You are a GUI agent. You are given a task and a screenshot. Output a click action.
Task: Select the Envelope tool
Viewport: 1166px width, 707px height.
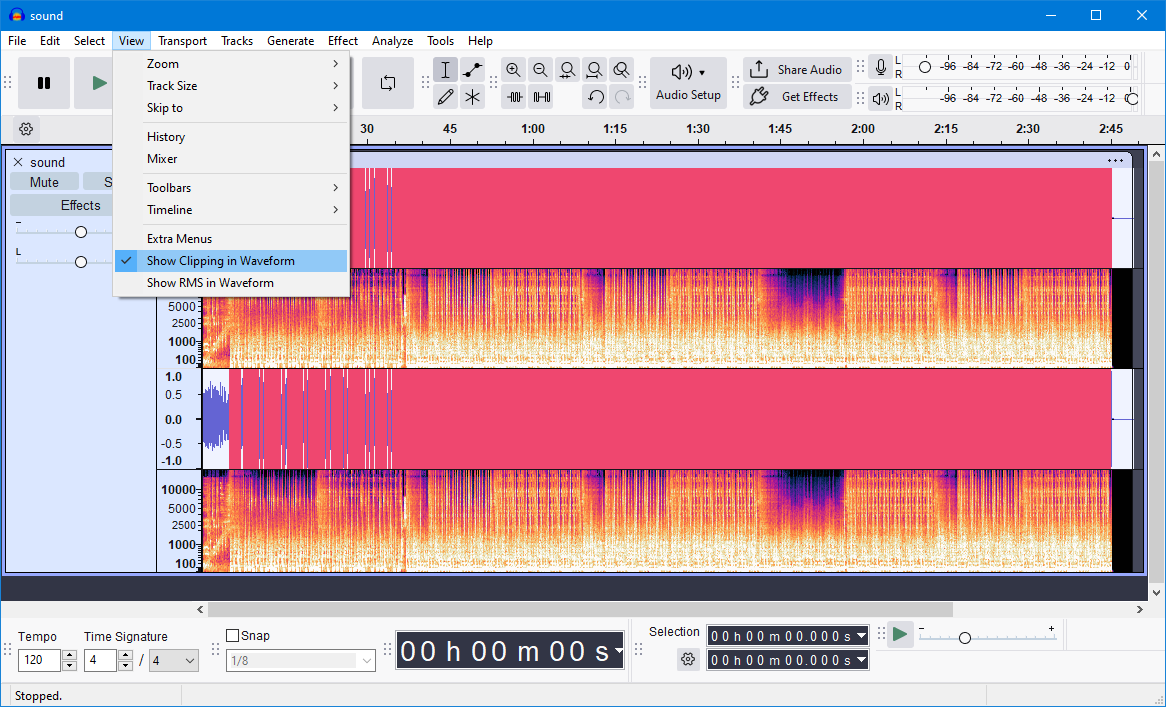(x=473, y=70)
